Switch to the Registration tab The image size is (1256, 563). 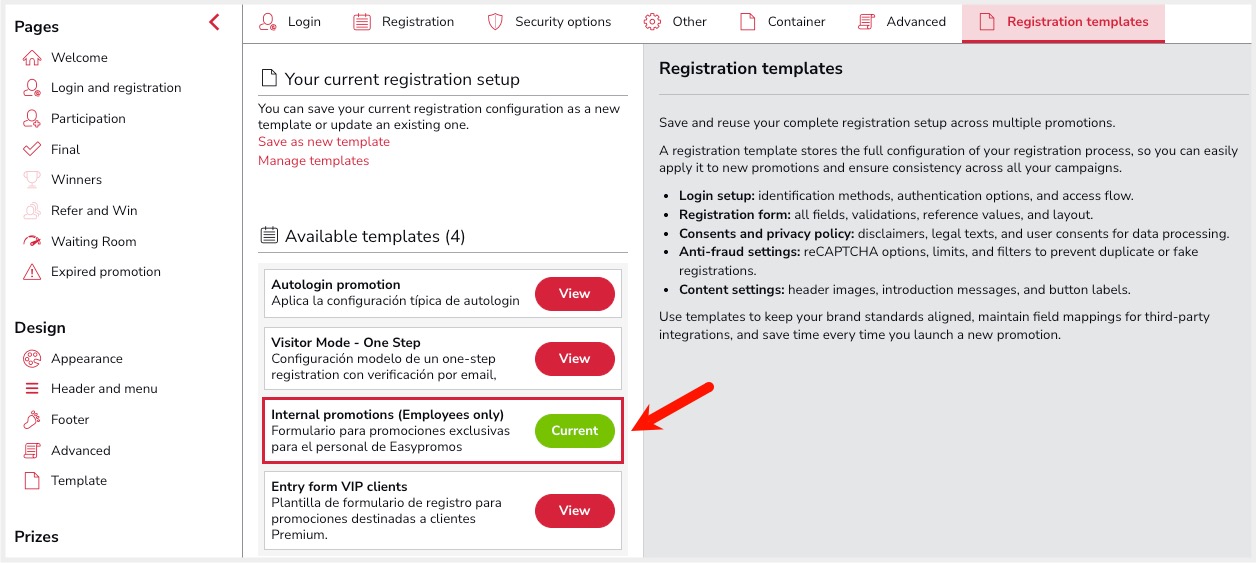(x=404, y=22)
